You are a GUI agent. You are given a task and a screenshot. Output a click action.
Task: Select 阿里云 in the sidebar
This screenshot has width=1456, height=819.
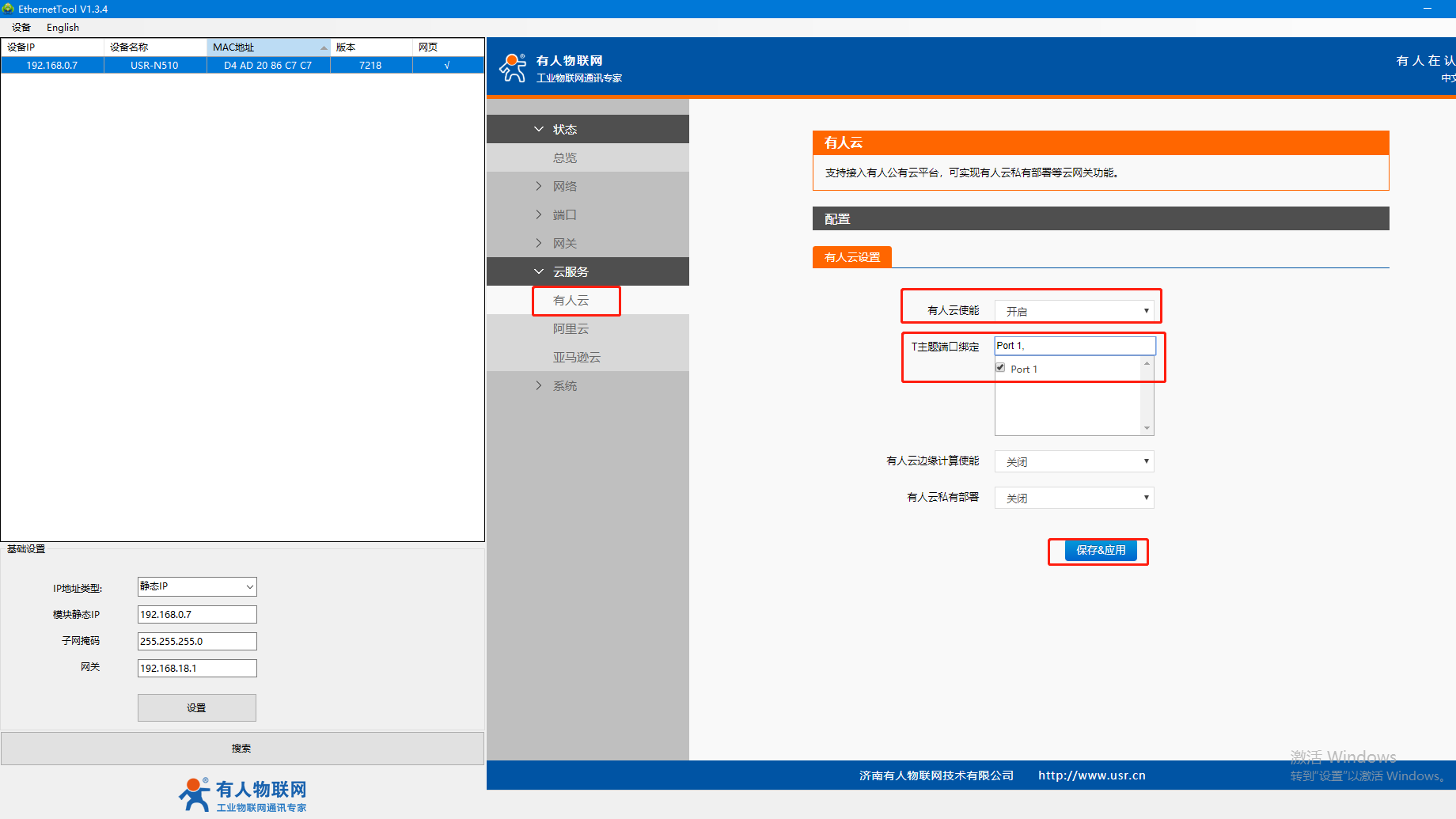pos(571,329)
